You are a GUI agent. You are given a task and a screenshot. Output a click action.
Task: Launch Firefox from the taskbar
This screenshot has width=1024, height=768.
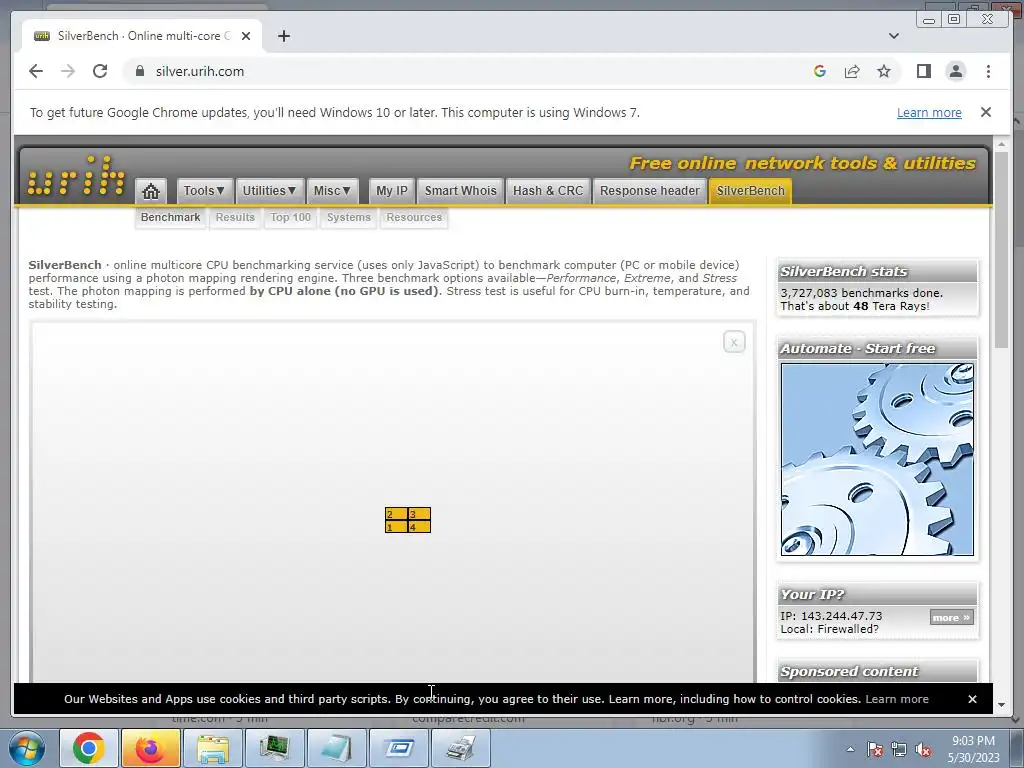(x=150, y=748)
